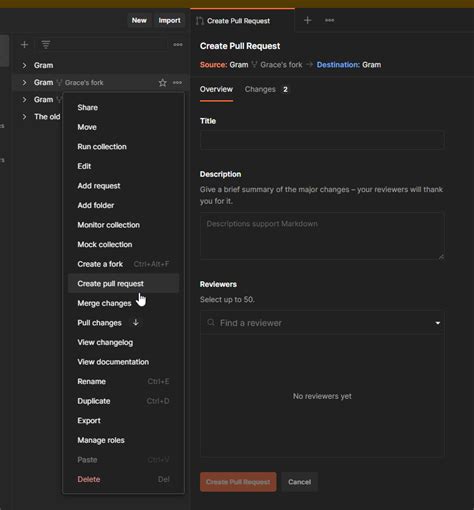Focus the Description markdown text area

tap(322, 236)
